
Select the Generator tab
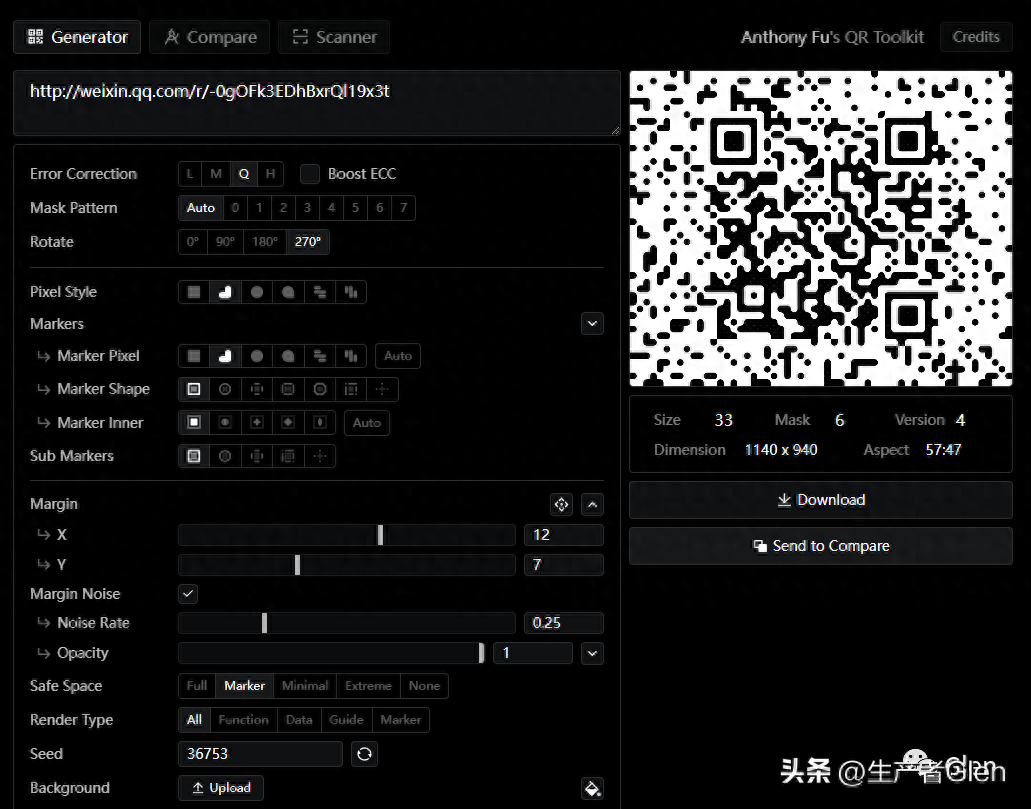[x=77, y=37]
